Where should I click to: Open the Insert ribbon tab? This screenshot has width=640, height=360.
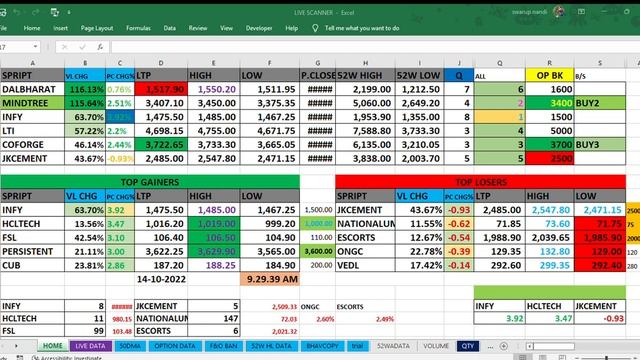pyautogui.click(x=60, y=28)
